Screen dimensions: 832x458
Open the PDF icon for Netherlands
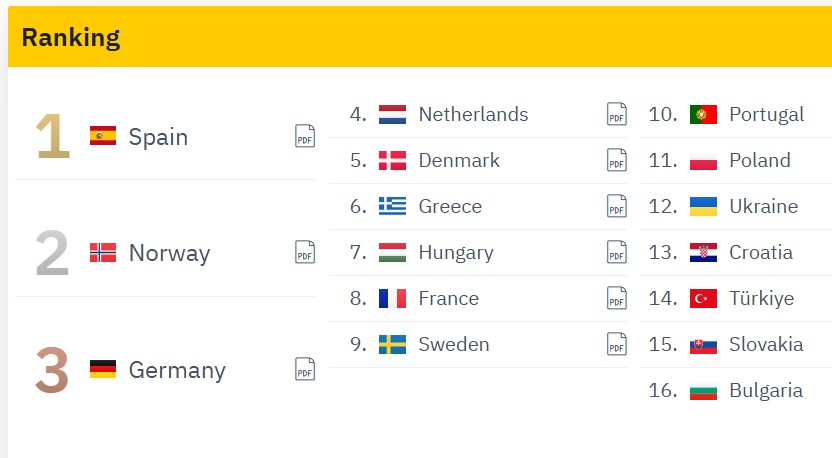click(x=616, y=114)
